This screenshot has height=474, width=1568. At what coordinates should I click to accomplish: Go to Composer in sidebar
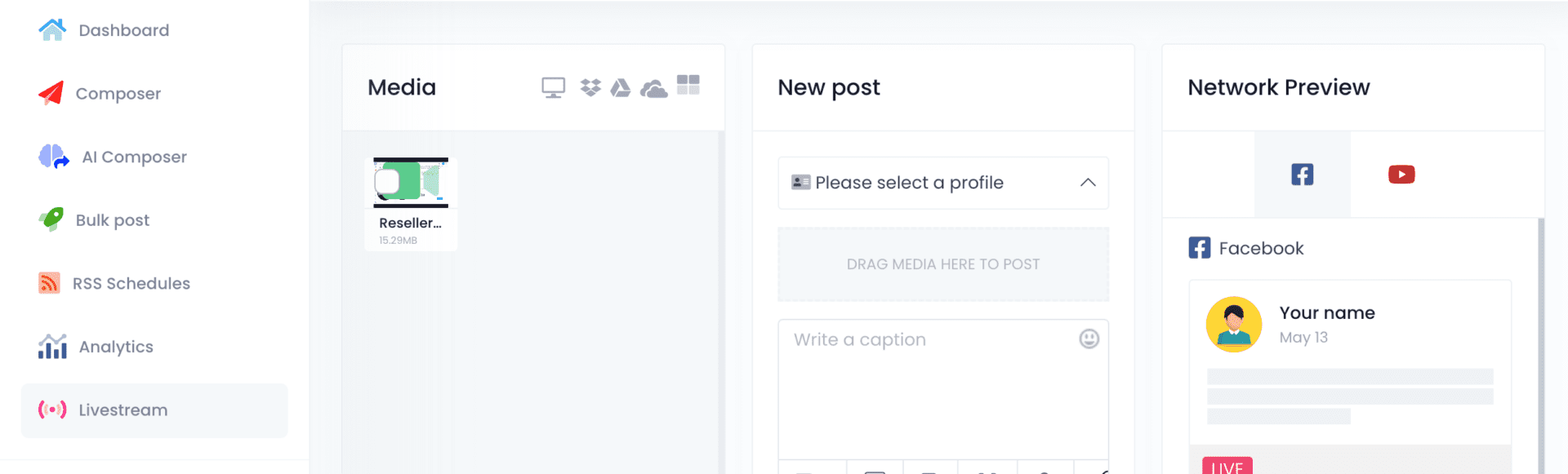tap(118, 94)
